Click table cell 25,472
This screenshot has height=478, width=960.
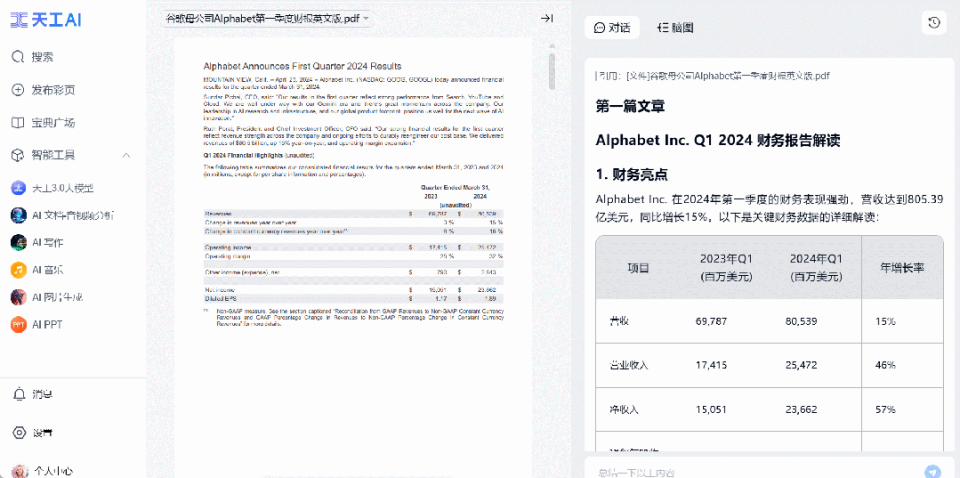[x=801, y=365]
